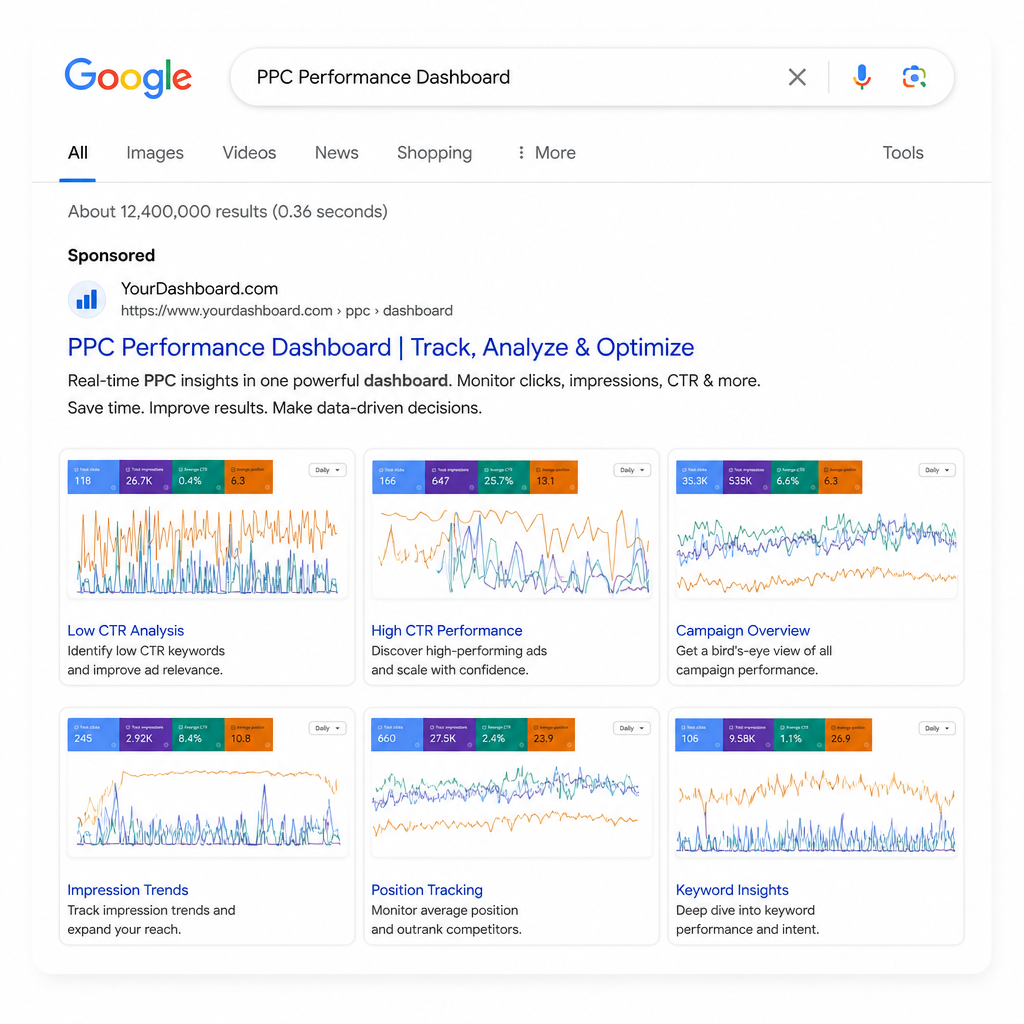Open Daily dropdown in Campaign Overview card

pyautogui.click(x=937, y=470)
